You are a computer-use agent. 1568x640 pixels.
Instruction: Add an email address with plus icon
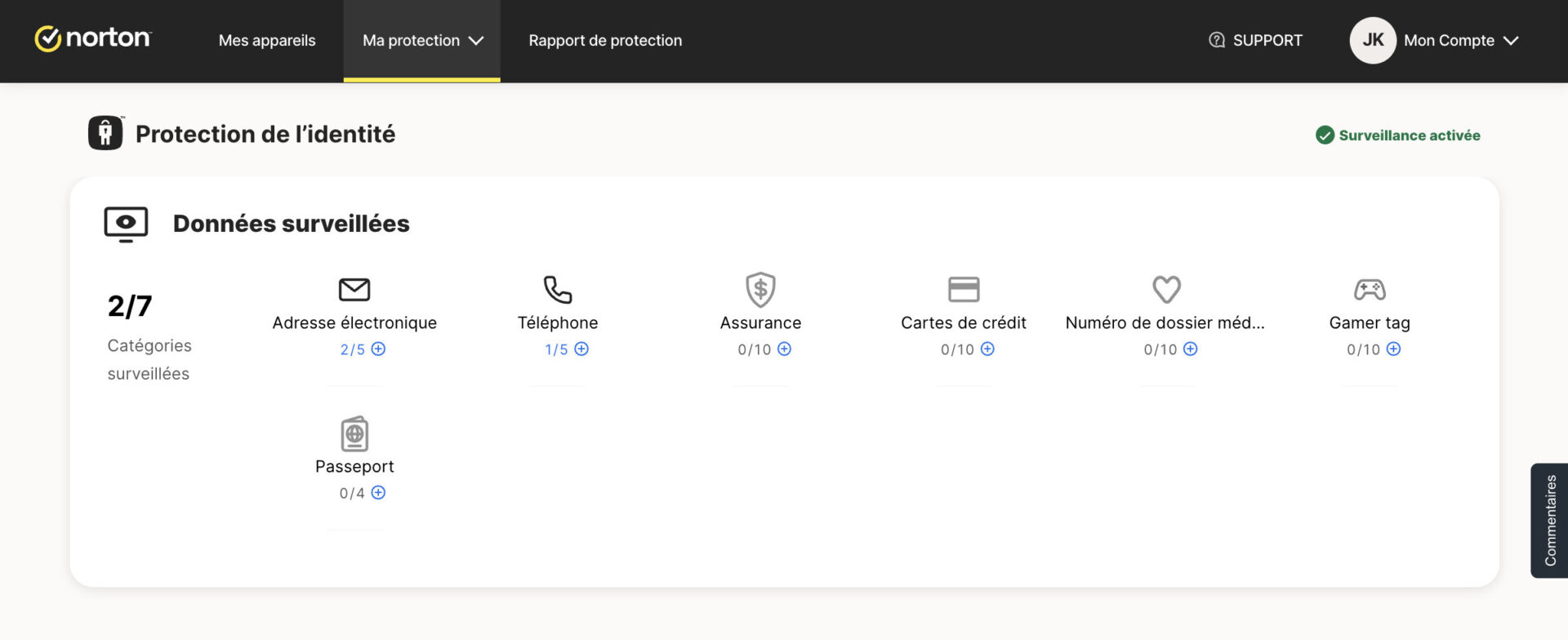pos(378,349)
